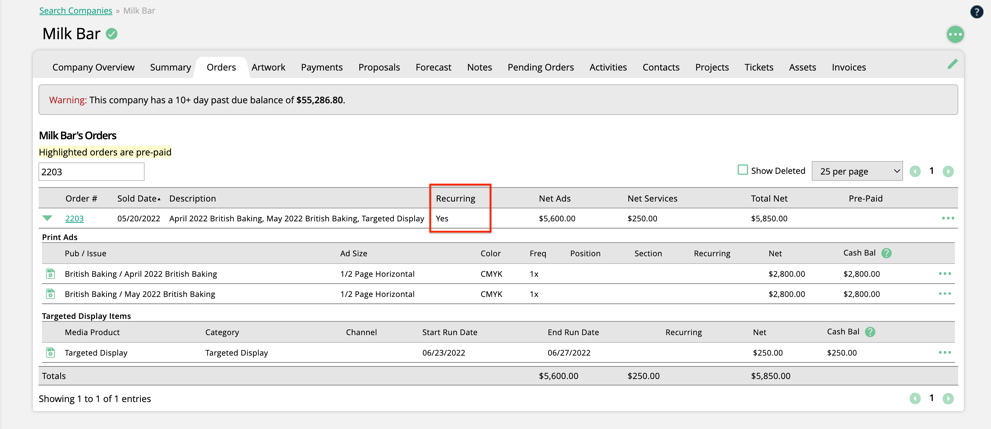
Task: Switch to Company Overview tab
Action: coord(94,67)
